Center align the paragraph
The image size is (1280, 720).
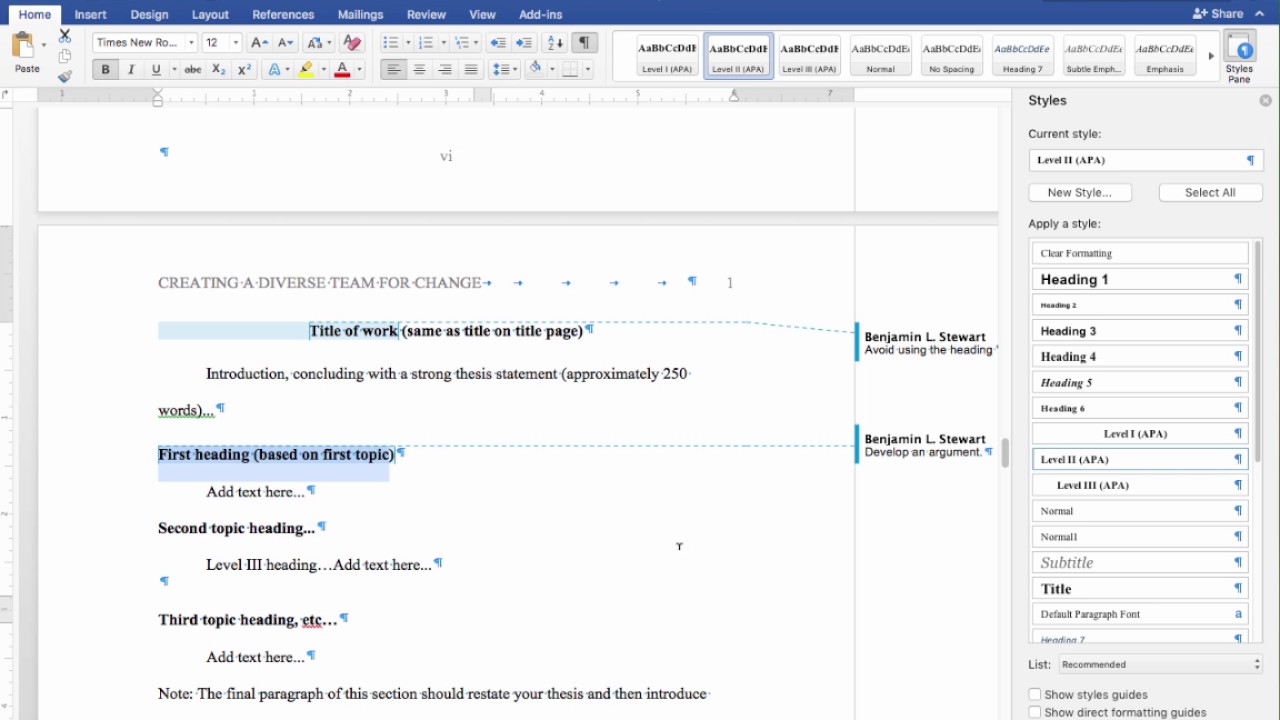click(x=419, y=70)
